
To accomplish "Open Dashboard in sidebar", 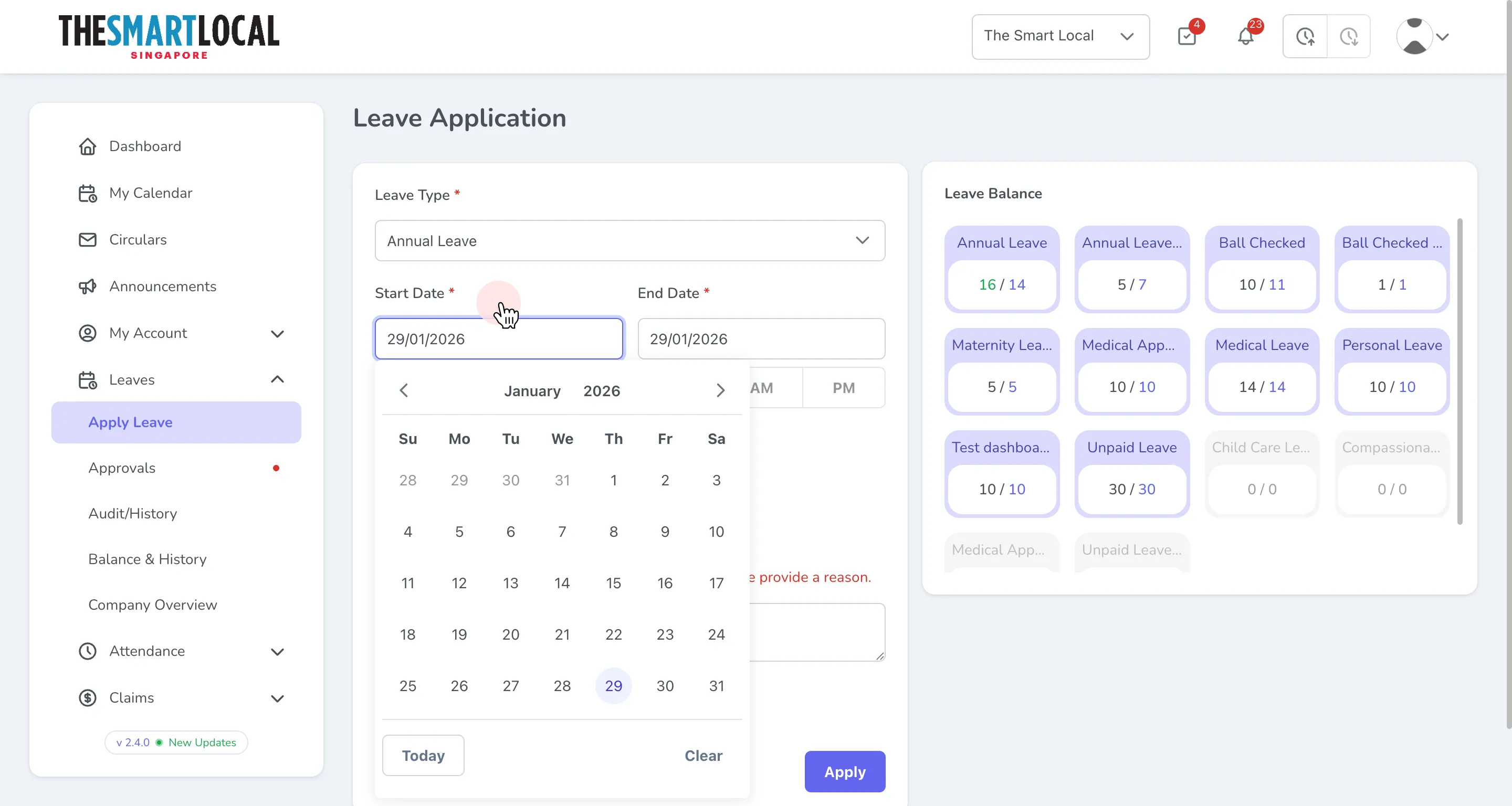I will coord(145,146).
